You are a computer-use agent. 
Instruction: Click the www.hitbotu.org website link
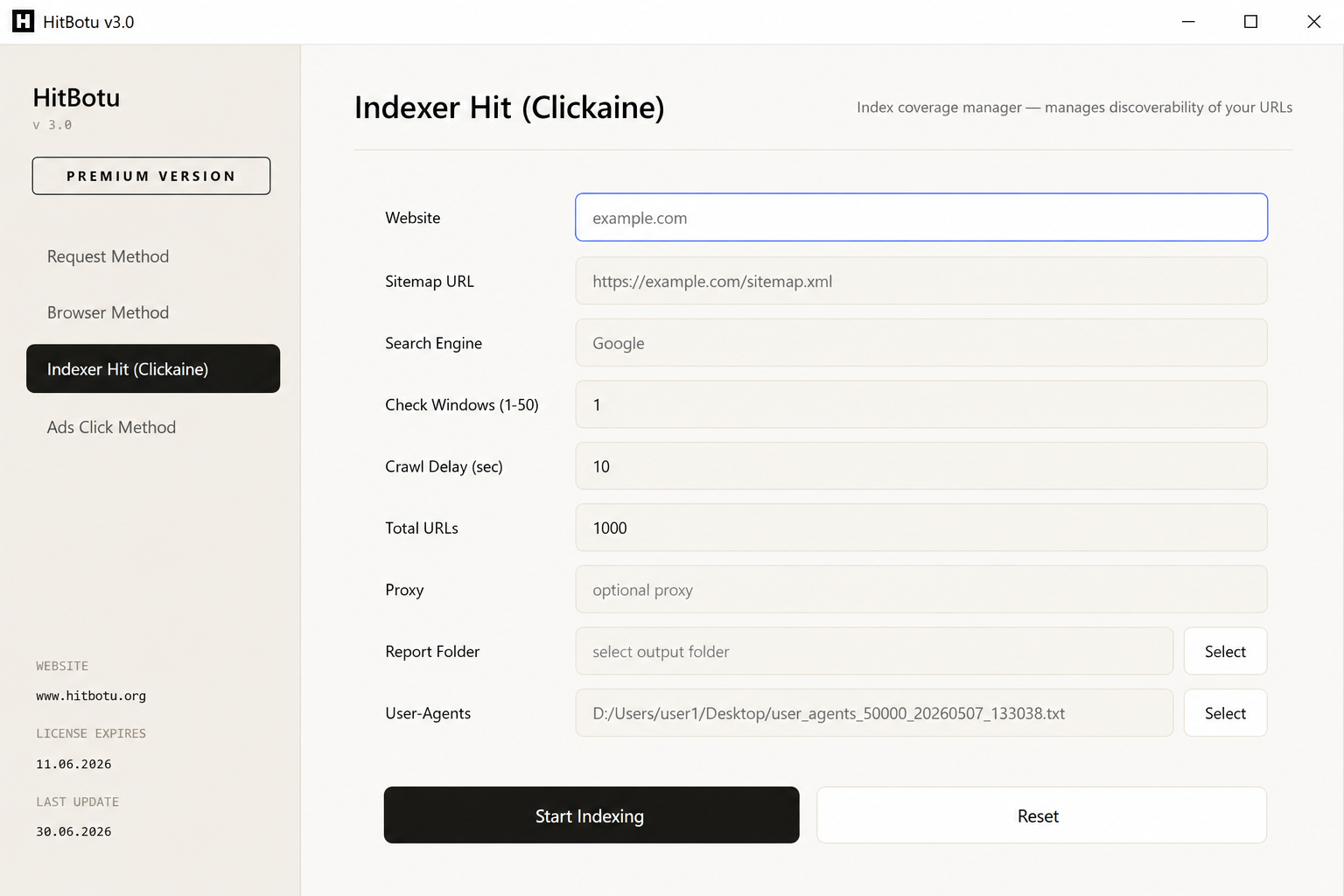coord(91,696)
